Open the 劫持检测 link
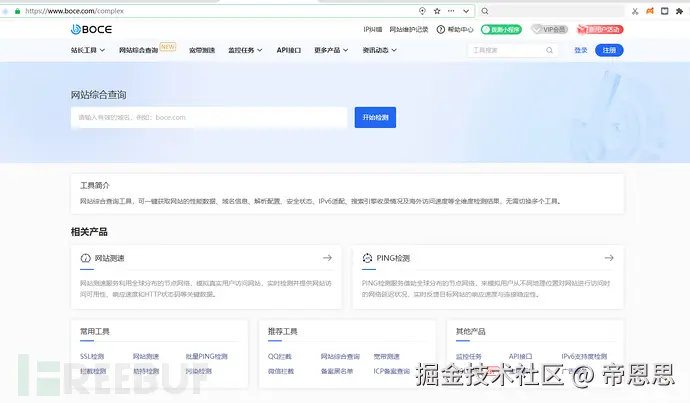 [146, 371]
